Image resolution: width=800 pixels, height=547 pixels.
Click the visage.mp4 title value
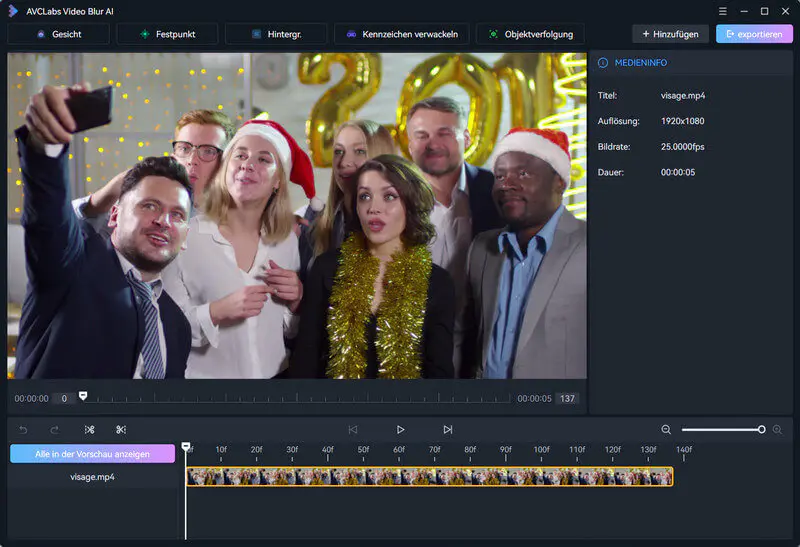coord(683,95)
